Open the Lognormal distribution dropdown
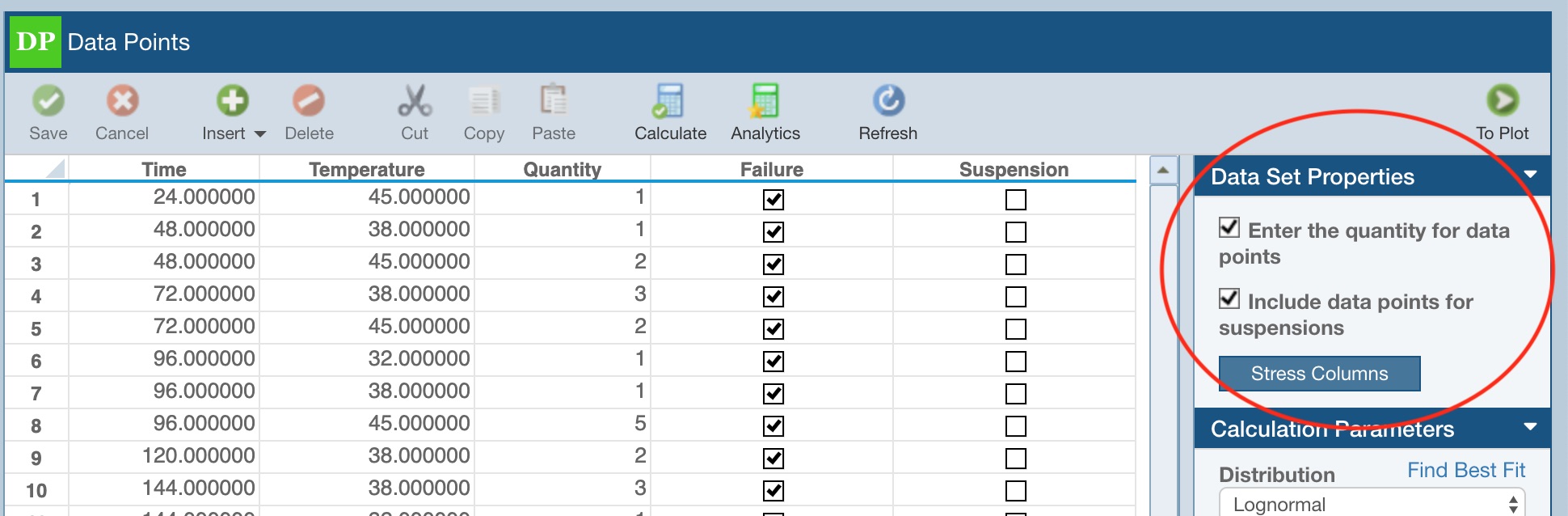The width and height of the screenshot is (1568, 516). pos(1372,504)
